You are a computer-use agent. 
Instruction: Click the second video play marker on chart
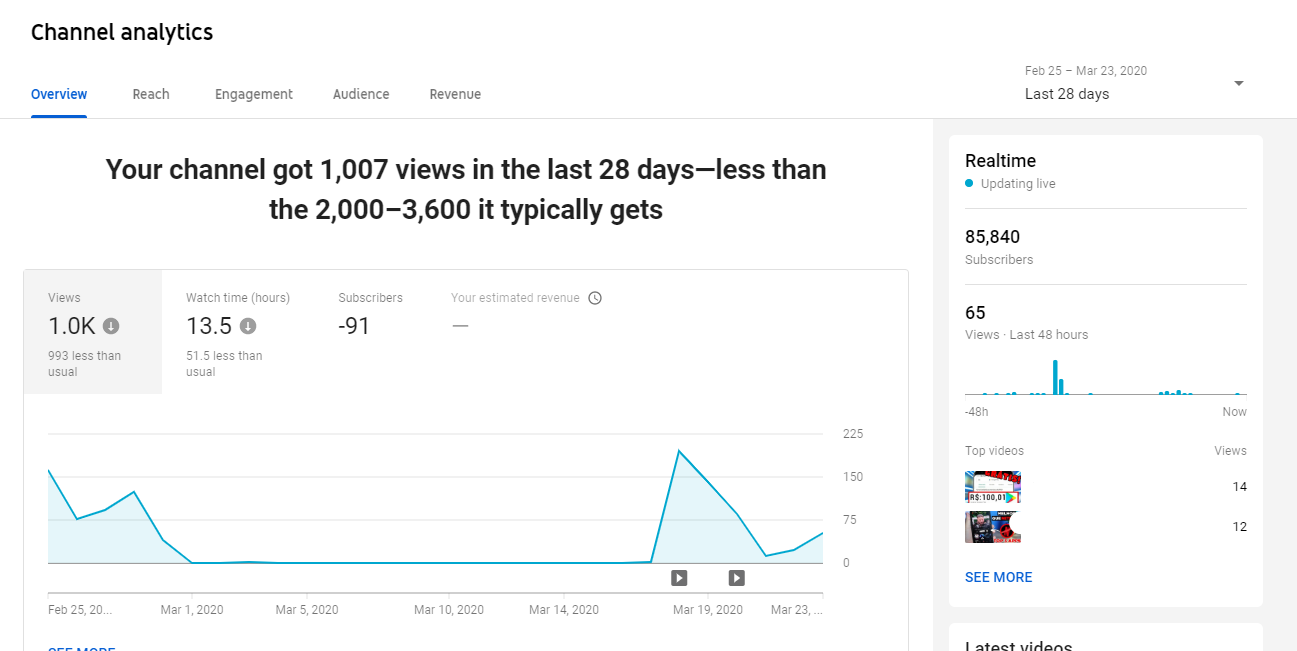[x=737, y=577]
